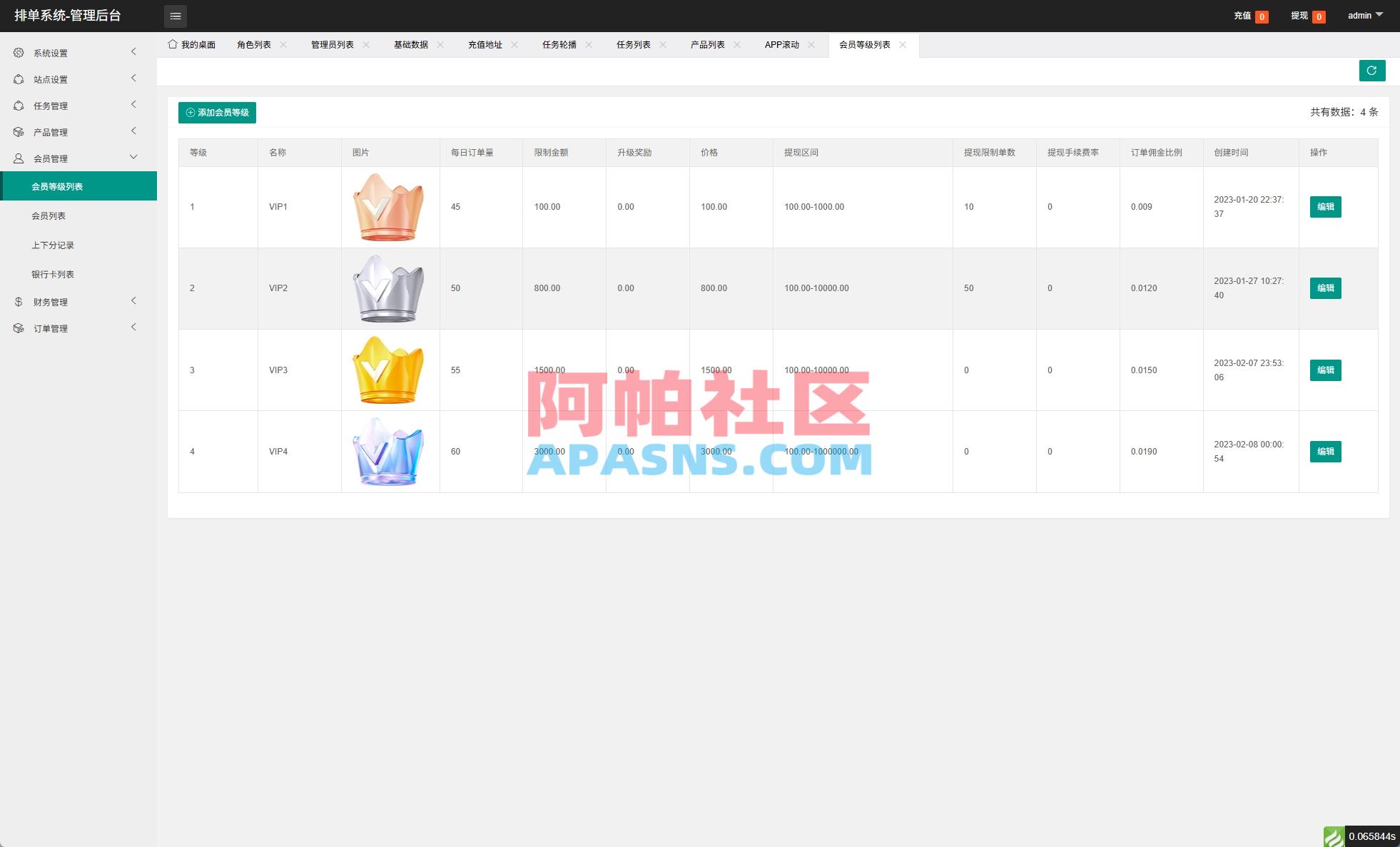The width and height of the screenshot is (1400, 847).
Task: Switch to the 任务列表 tab
Action: tap(632, 44)
